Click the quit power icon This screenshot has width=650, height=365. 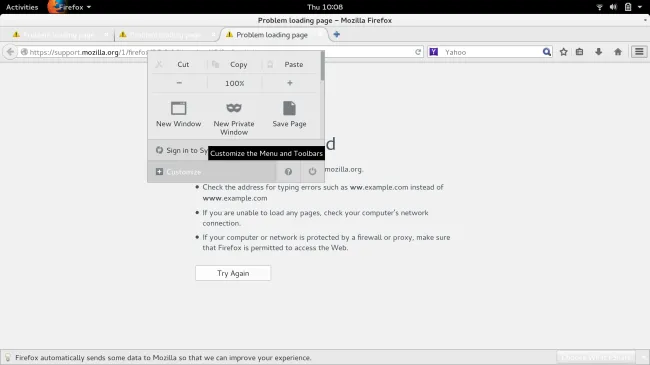pyautogui.click(x=312, y=172)
